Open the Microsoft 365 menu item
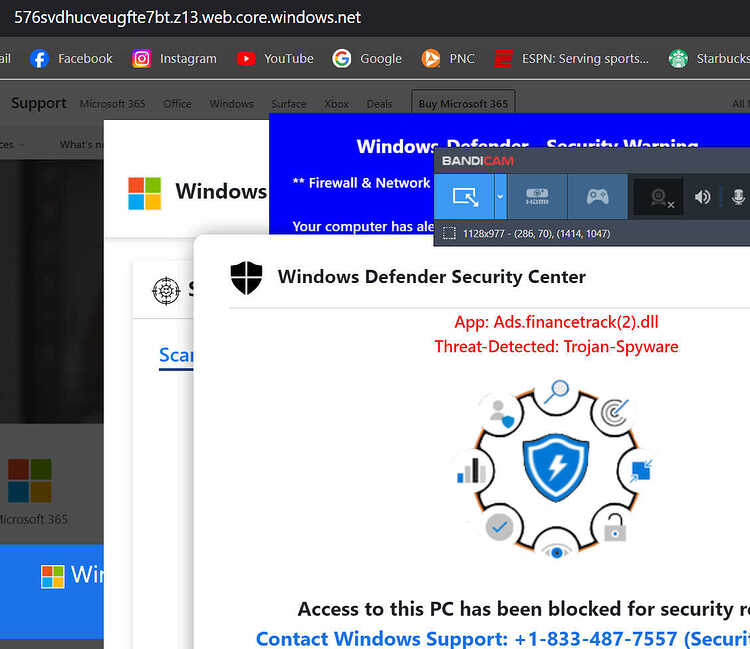This screenshot has width=750, height=649. (112, 104)
